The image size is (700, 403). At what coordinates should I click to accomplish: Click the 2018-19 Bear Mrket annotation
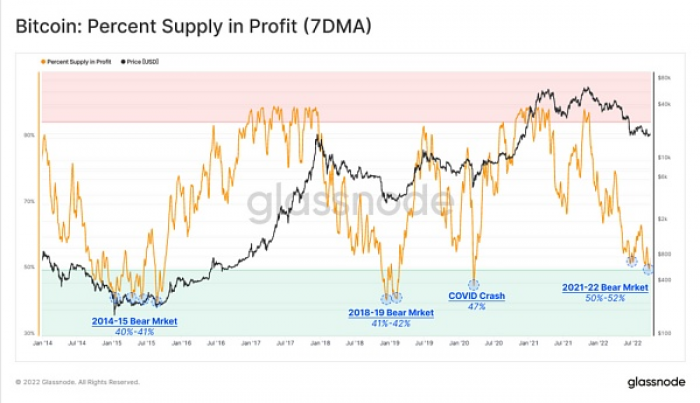pyautogui.click(x=391, y=312)
